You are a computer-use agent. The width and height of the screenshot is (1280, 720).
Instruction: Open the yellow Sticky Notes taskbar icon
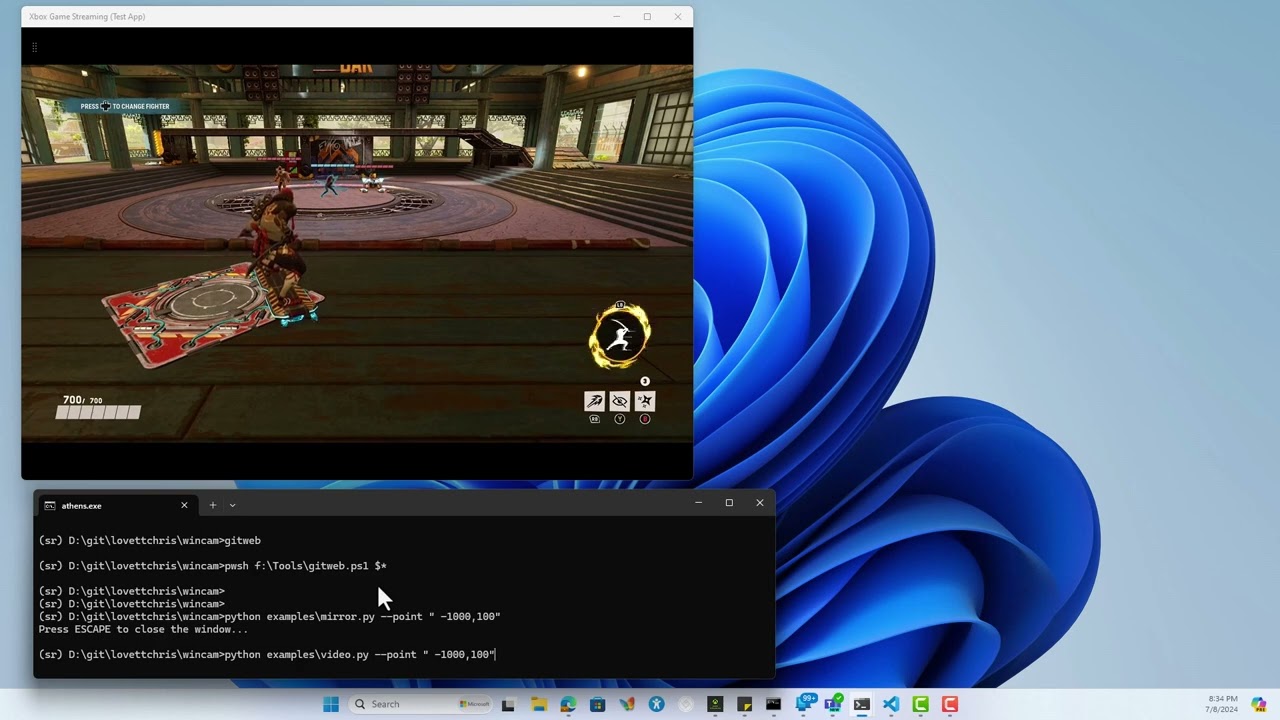pos(744,704)
